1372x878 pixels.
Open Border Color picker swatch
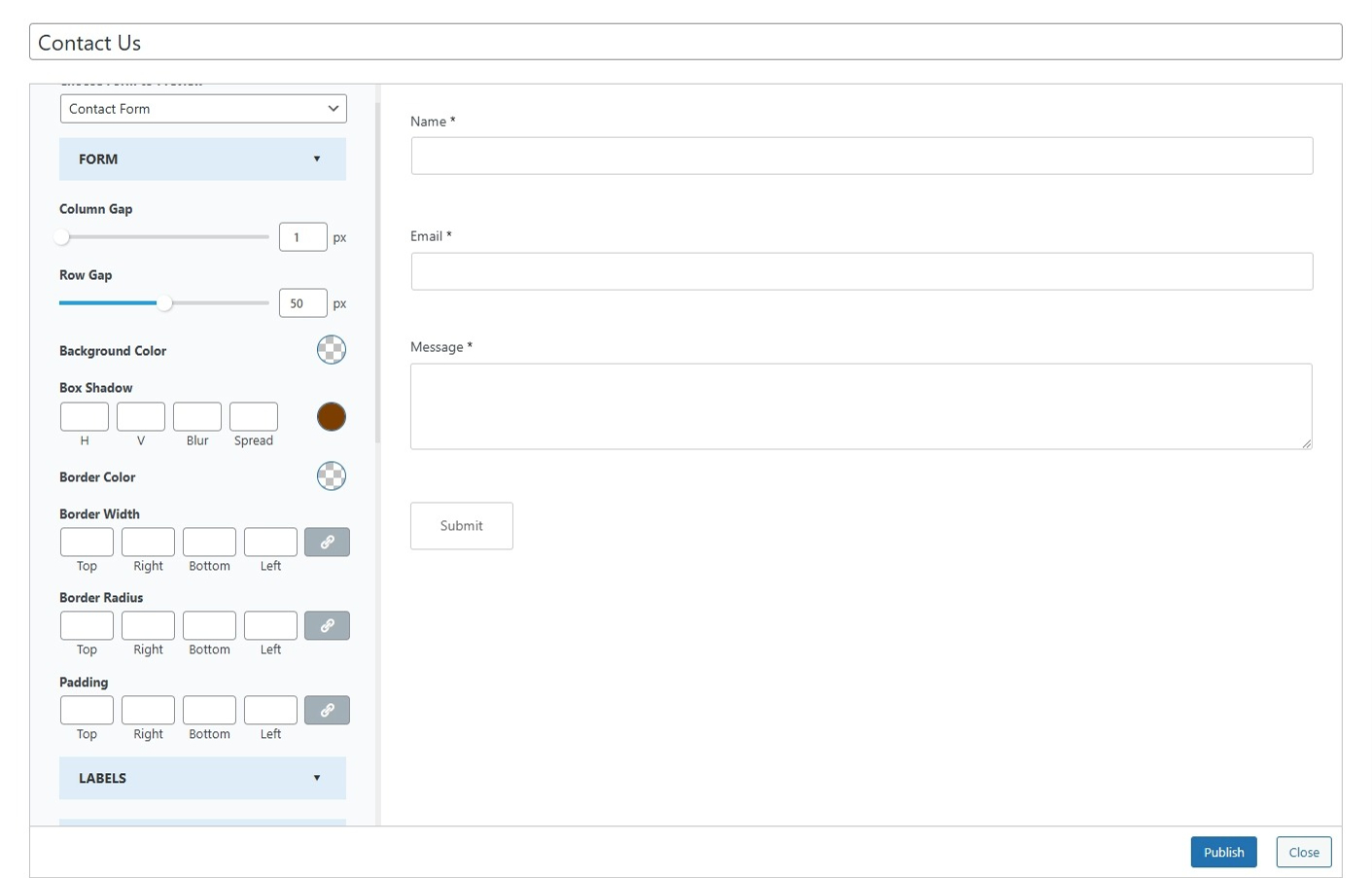click(x=332, y=476)
